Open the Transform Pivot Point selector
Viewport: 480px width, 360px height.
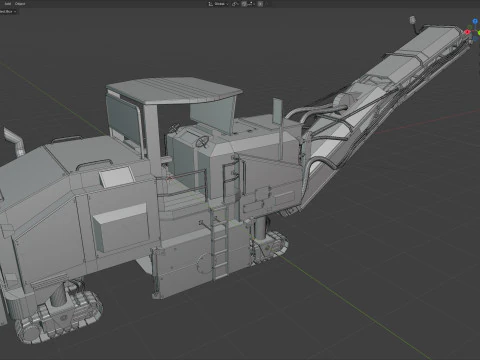[235, 4]
